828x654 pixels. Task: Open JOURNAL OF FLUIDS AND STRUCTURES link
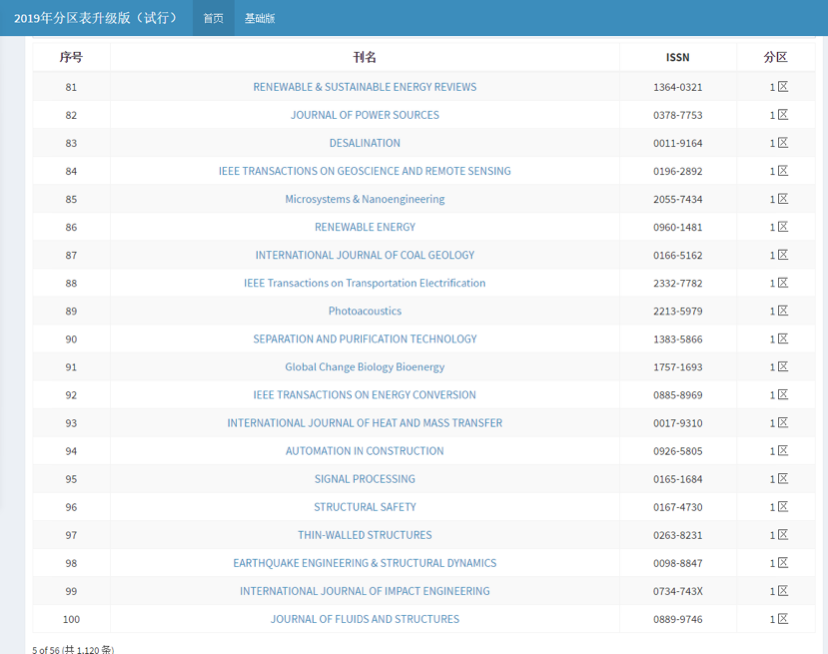pos(365,619)
